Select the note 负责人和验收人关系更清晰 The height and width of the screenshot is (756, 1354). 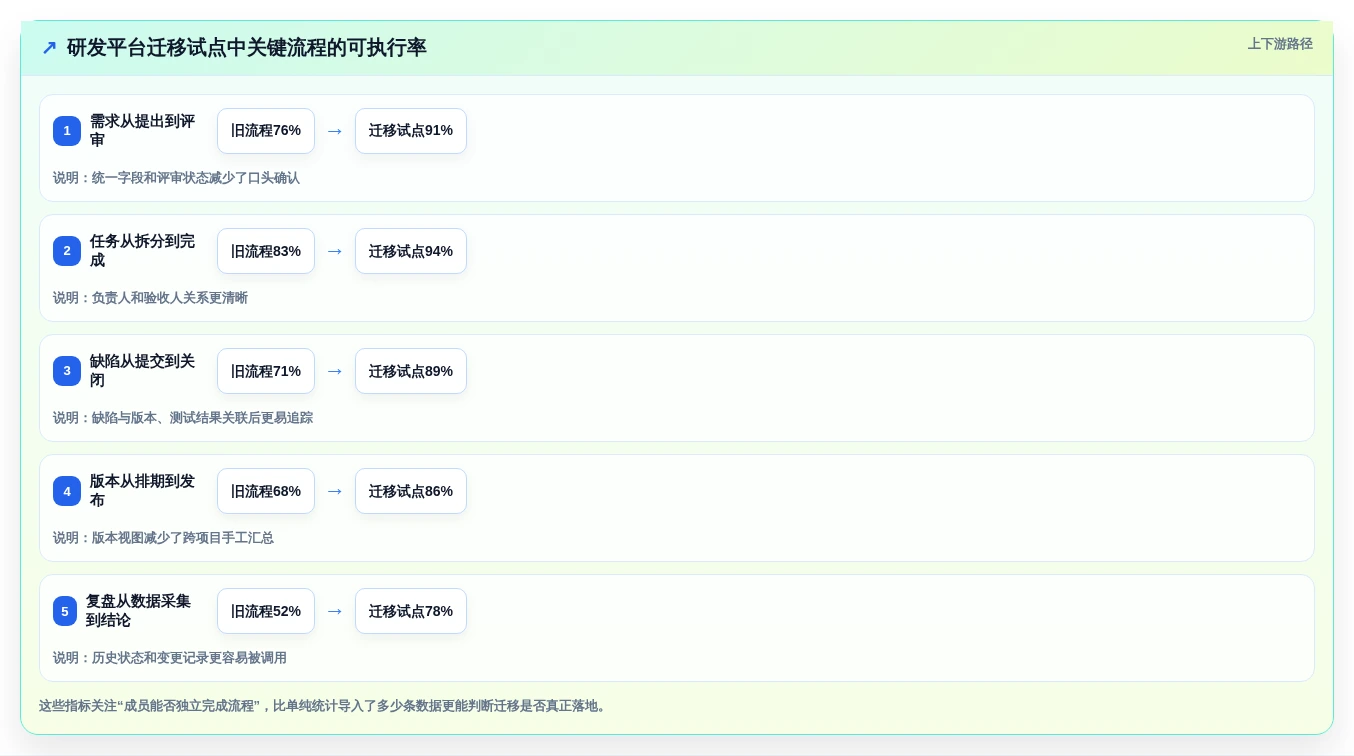point(170,298)
